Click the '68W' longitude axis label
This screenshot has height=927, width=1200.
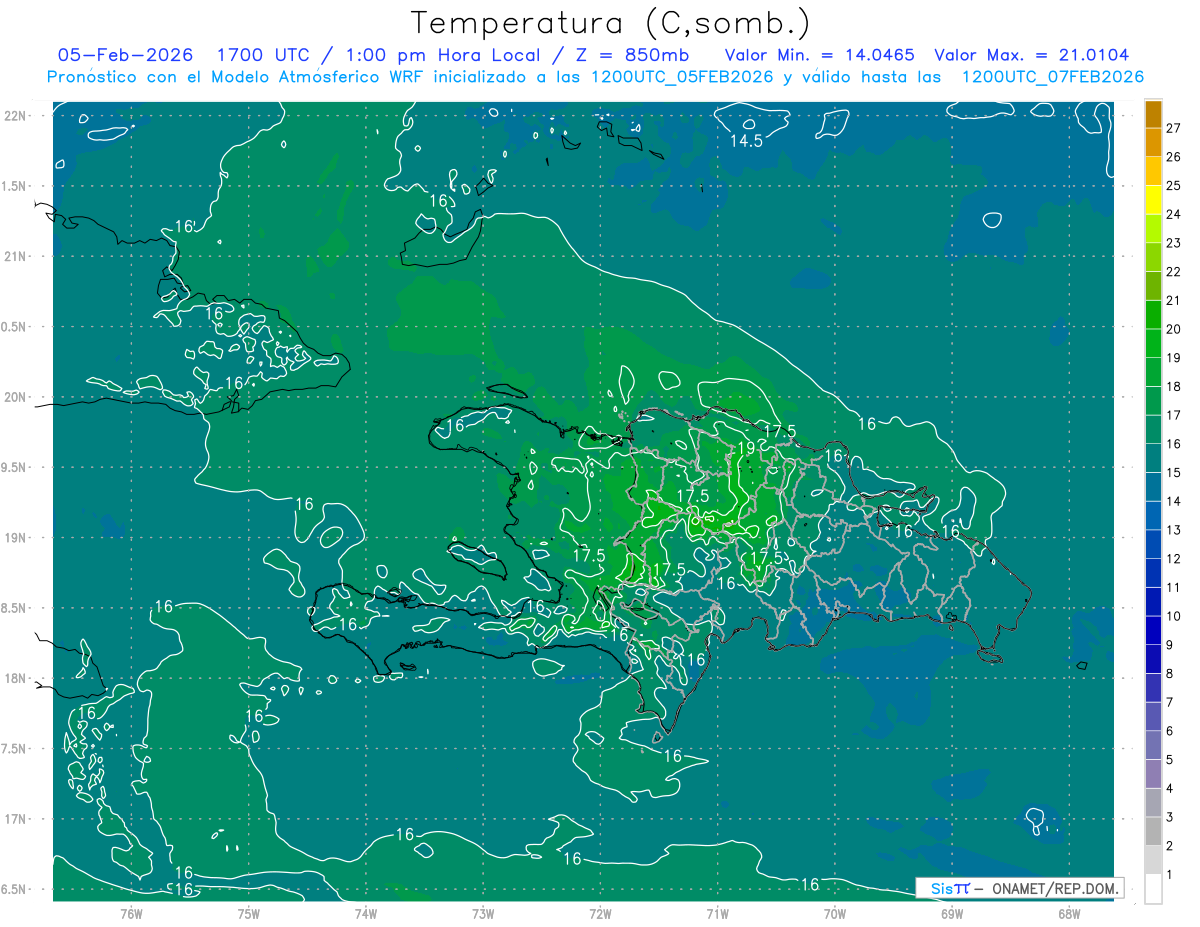pos(1069,913)
